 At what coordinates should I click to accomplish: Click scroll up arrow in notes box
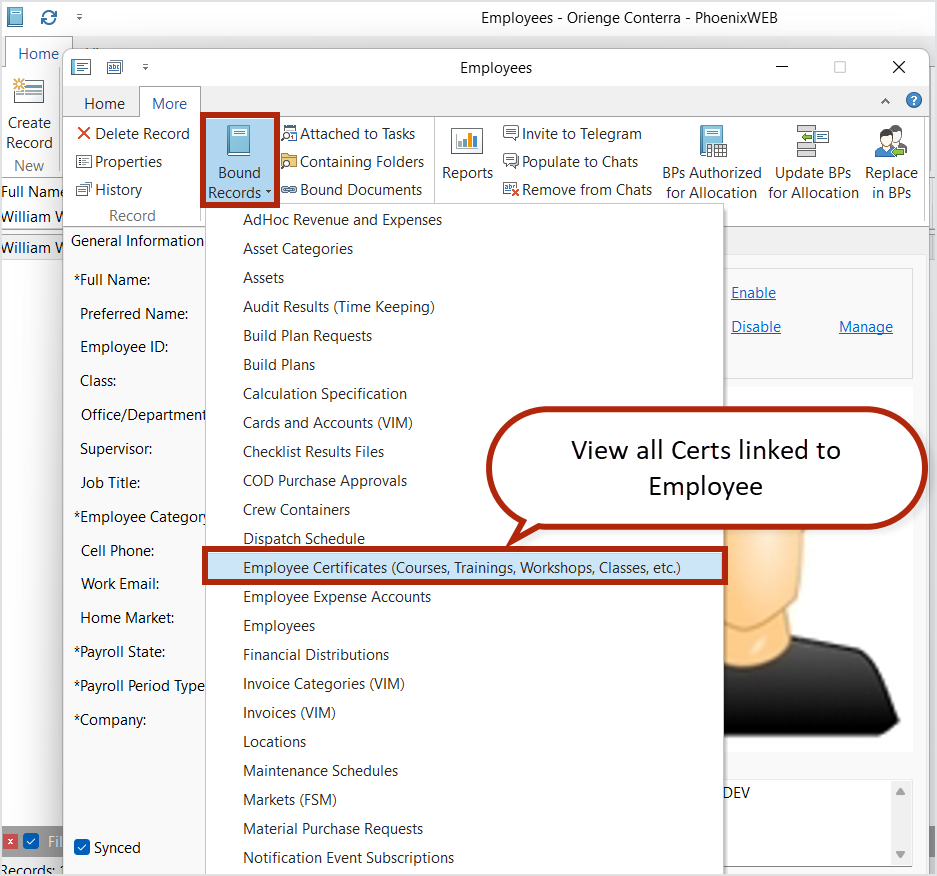[x=900, y=791]
